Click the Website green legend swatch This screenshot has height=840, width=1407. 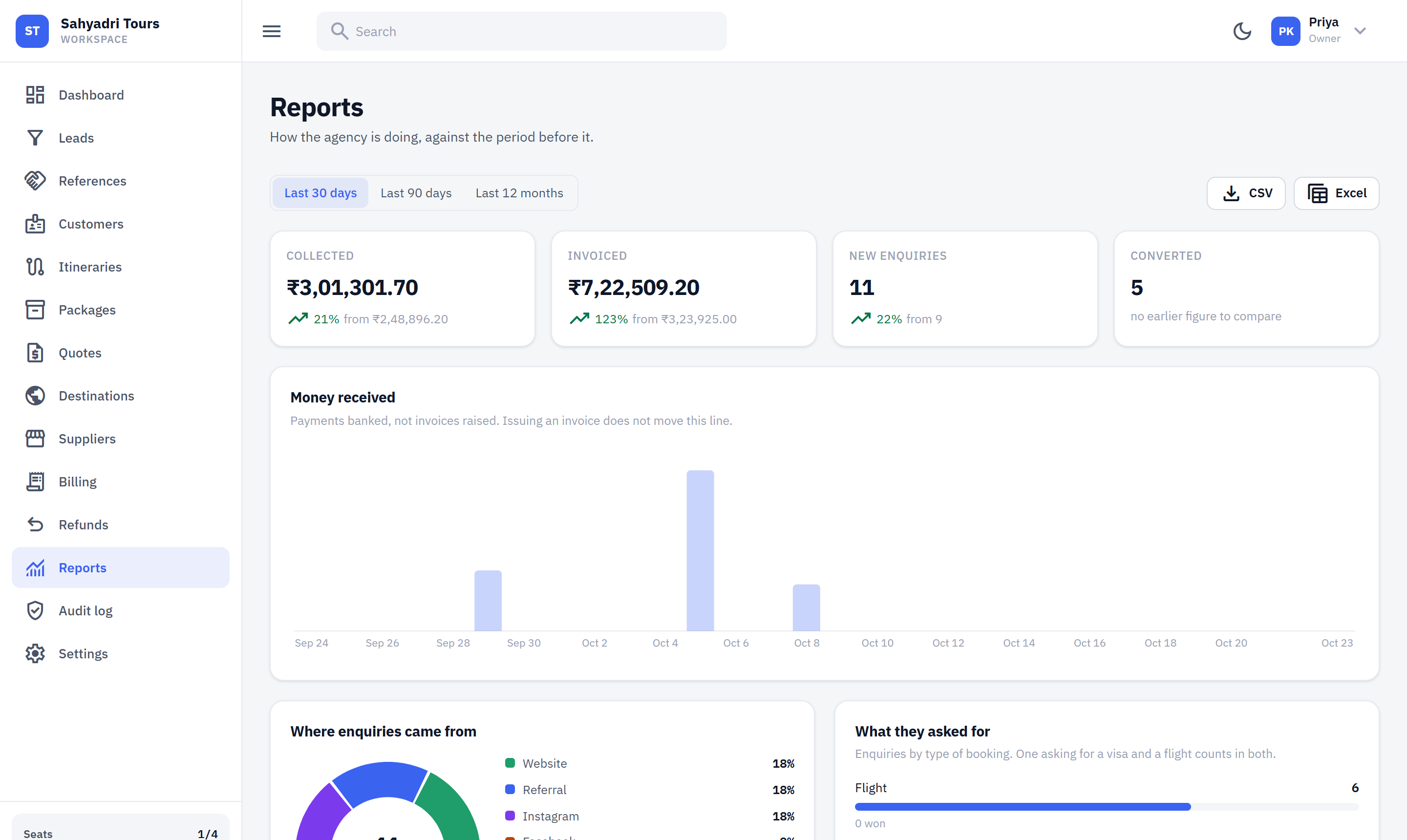tap(510, 763)
